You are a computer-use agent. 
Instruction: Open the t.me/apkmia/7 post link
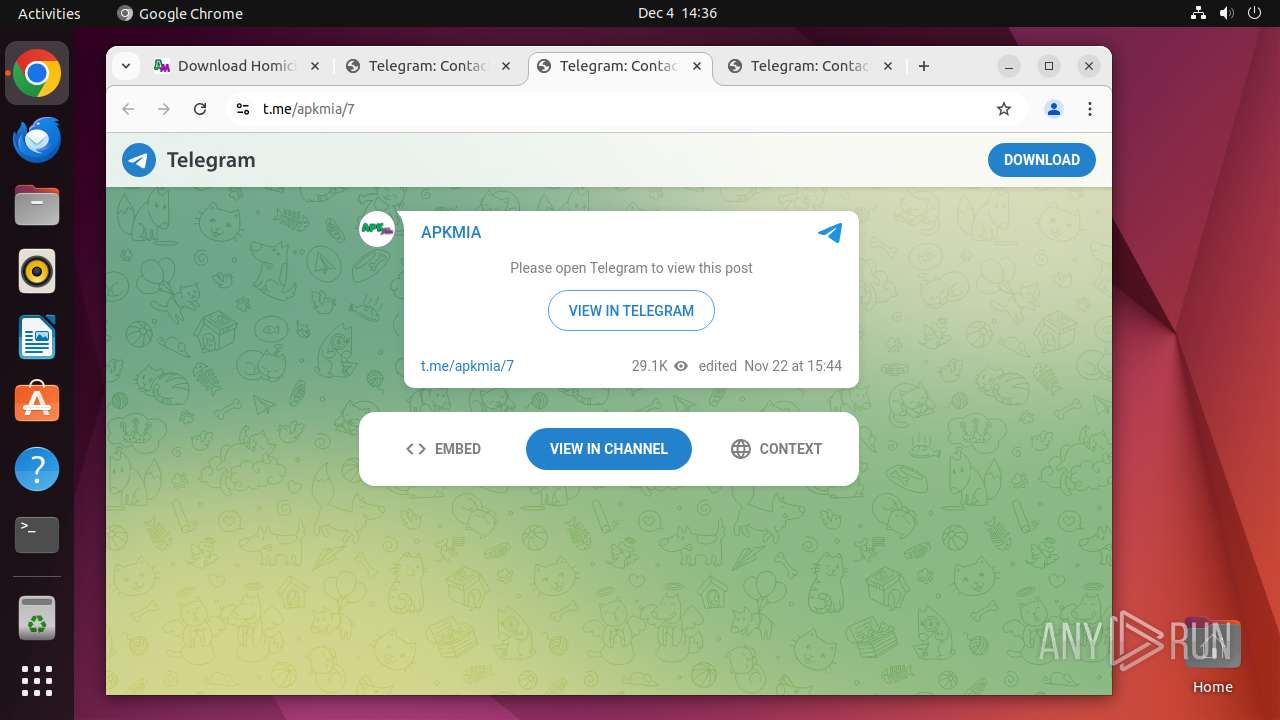pos(467,366)
